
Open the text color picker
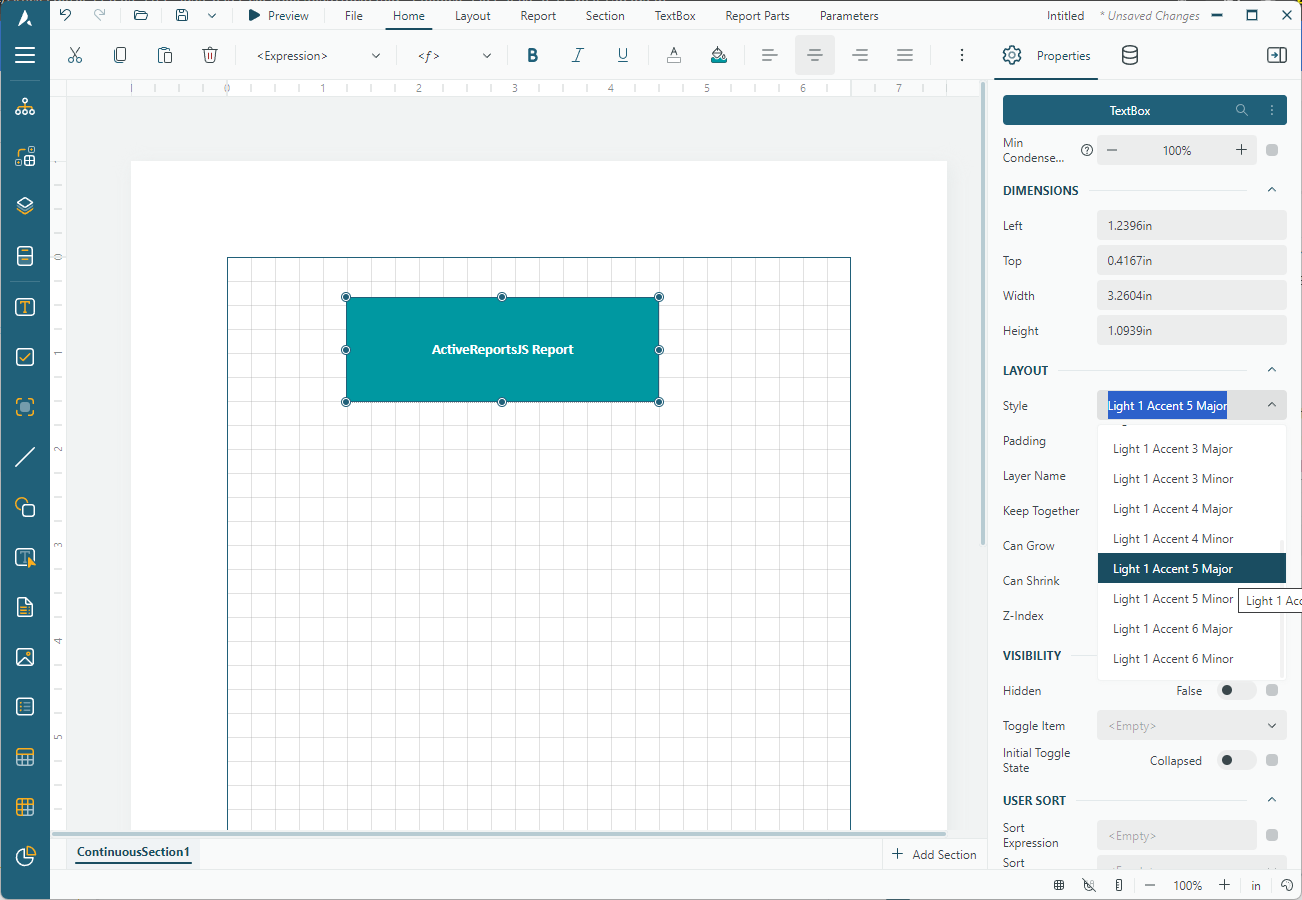tap(674, 56)
